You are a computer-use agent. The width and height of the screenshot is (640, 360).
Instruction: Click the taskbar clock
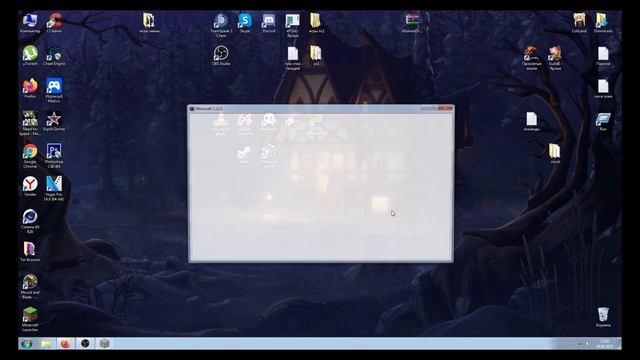604,343
